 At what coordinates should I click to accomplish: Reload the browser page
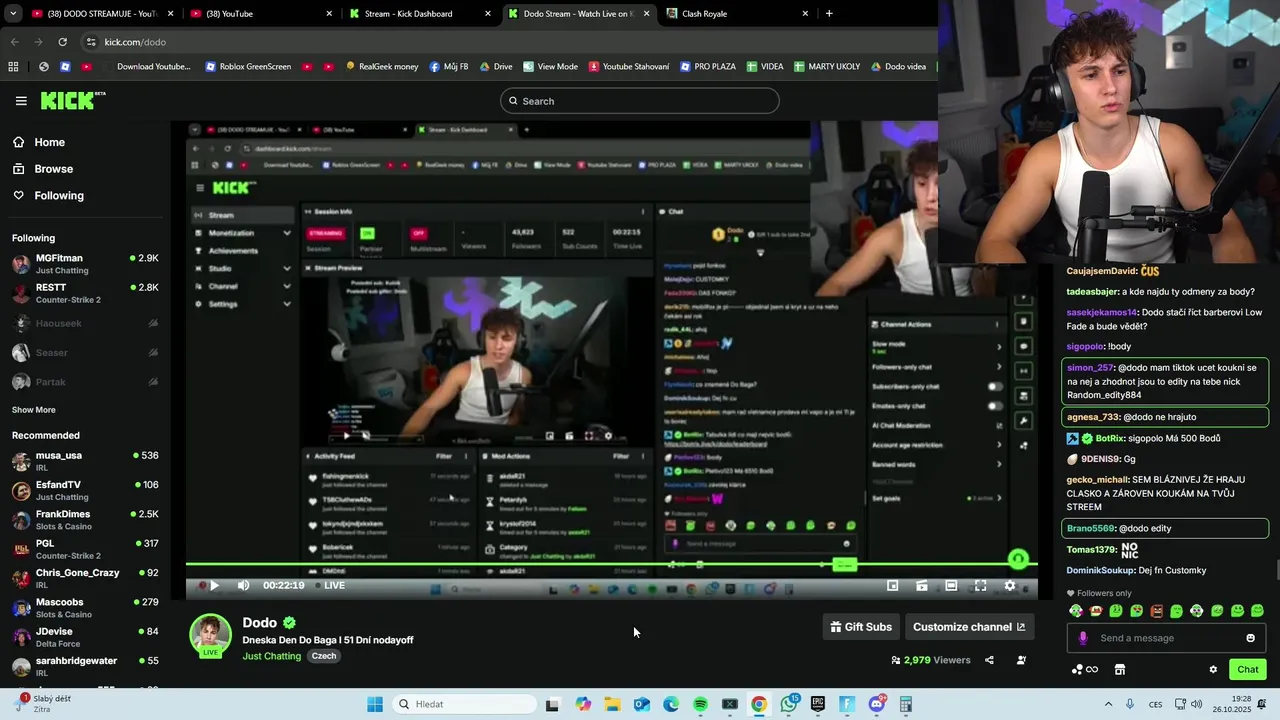[62, 42]
